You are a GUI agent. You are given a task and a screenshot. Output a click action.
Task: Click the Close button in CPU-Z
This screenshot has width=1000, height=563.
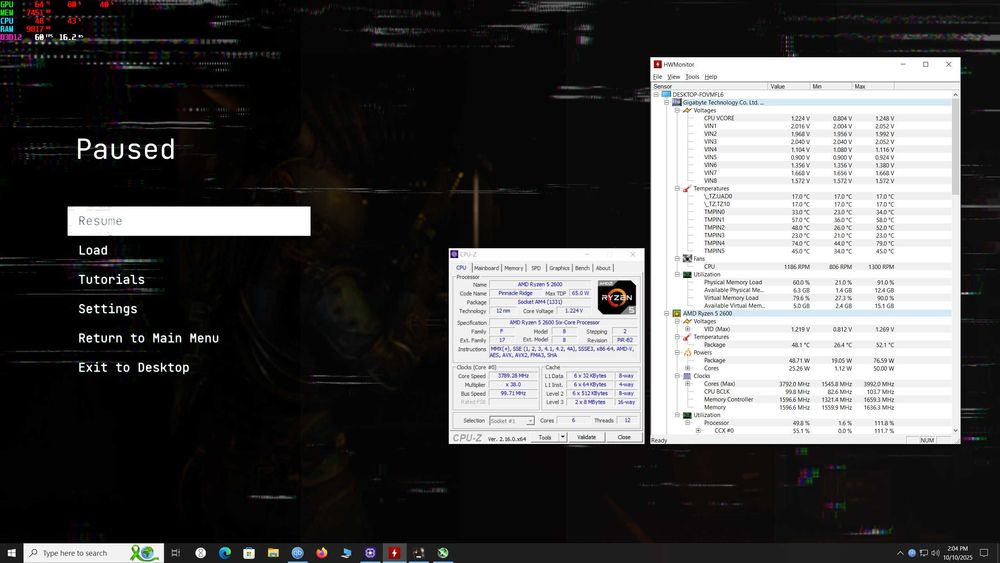point(624,437)
